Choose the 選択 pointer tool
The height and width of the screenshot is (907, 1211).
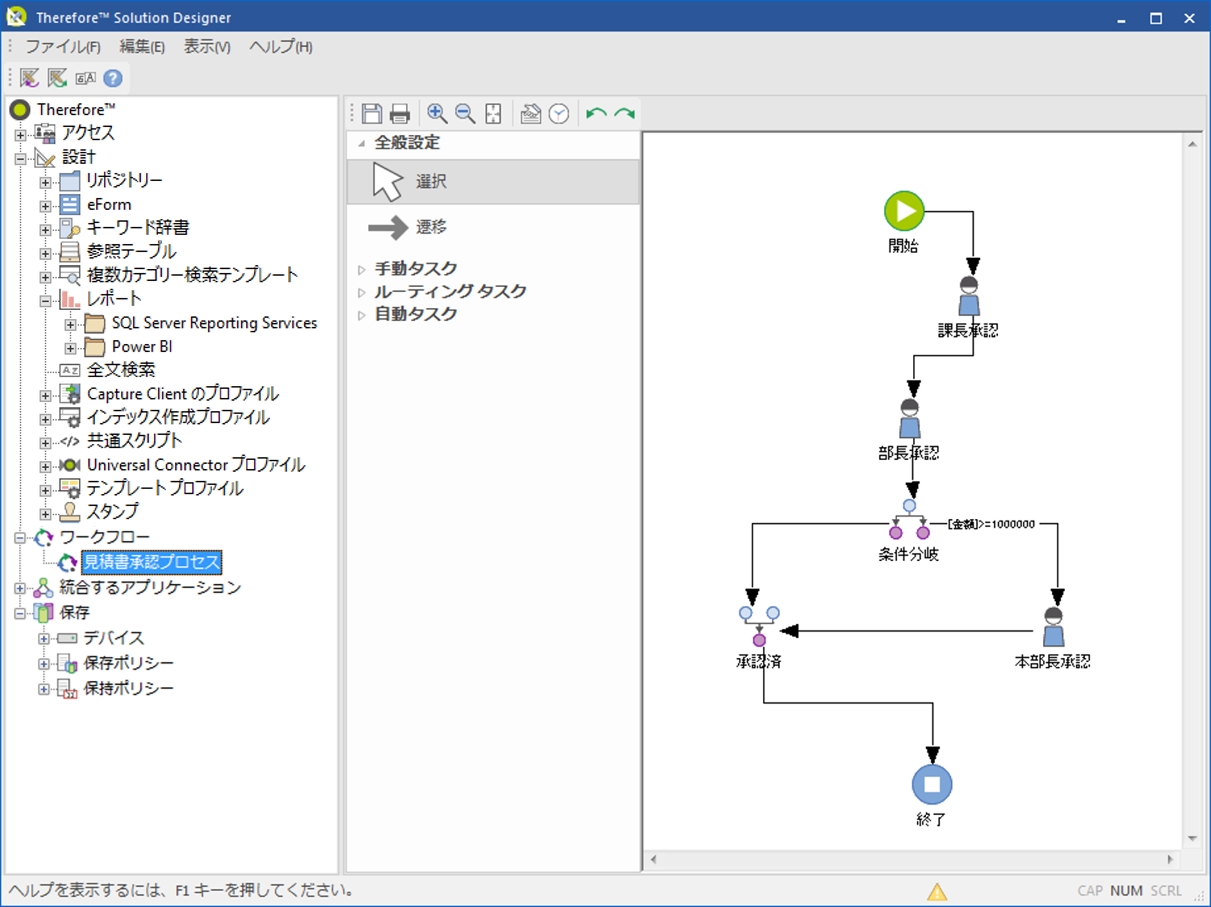pyautogui.click(x=493, y=182)
